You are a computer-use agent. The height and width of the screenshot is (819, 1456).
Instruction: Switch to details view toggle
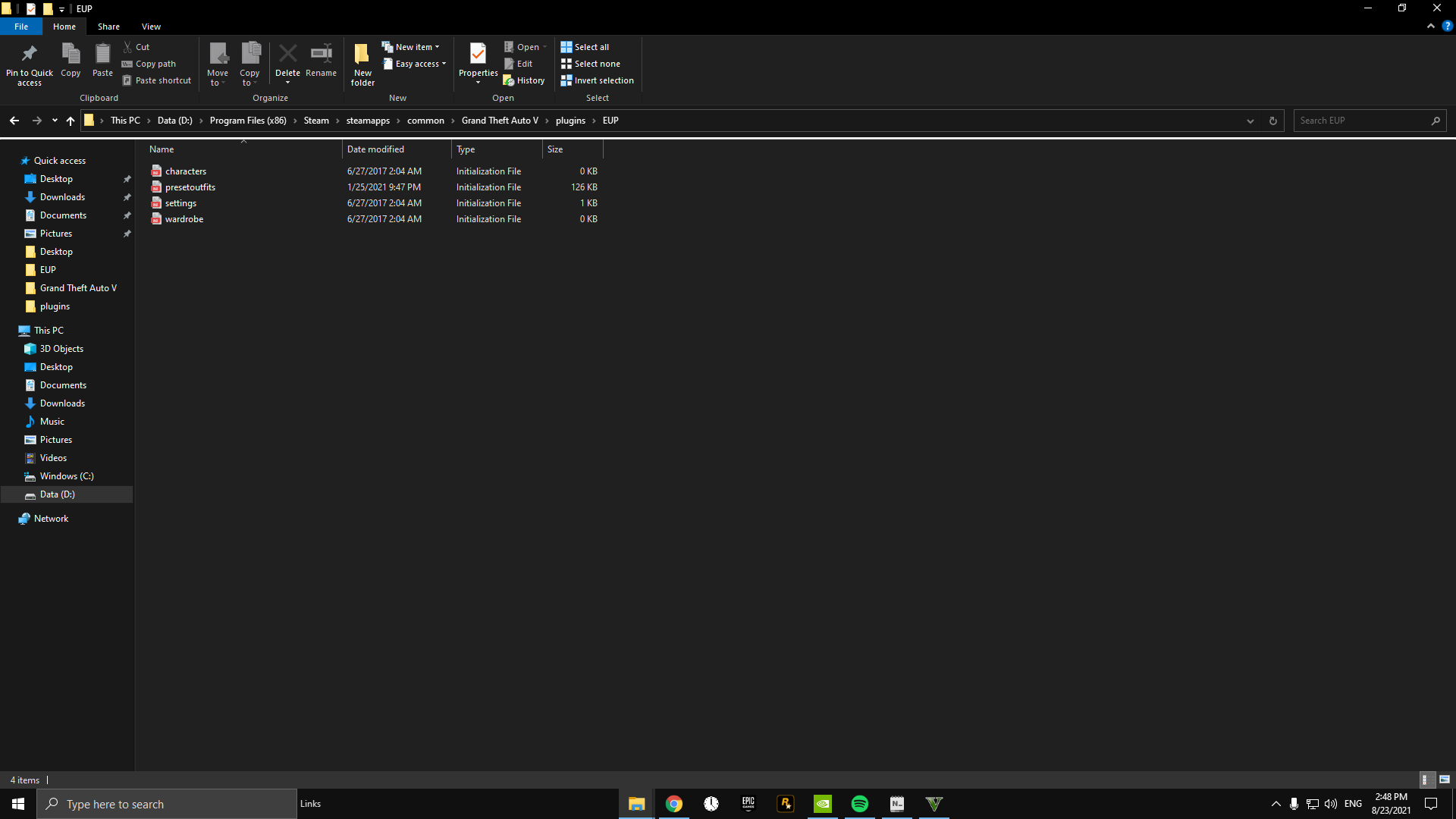pyautogui.click(x=1425, y=780)
